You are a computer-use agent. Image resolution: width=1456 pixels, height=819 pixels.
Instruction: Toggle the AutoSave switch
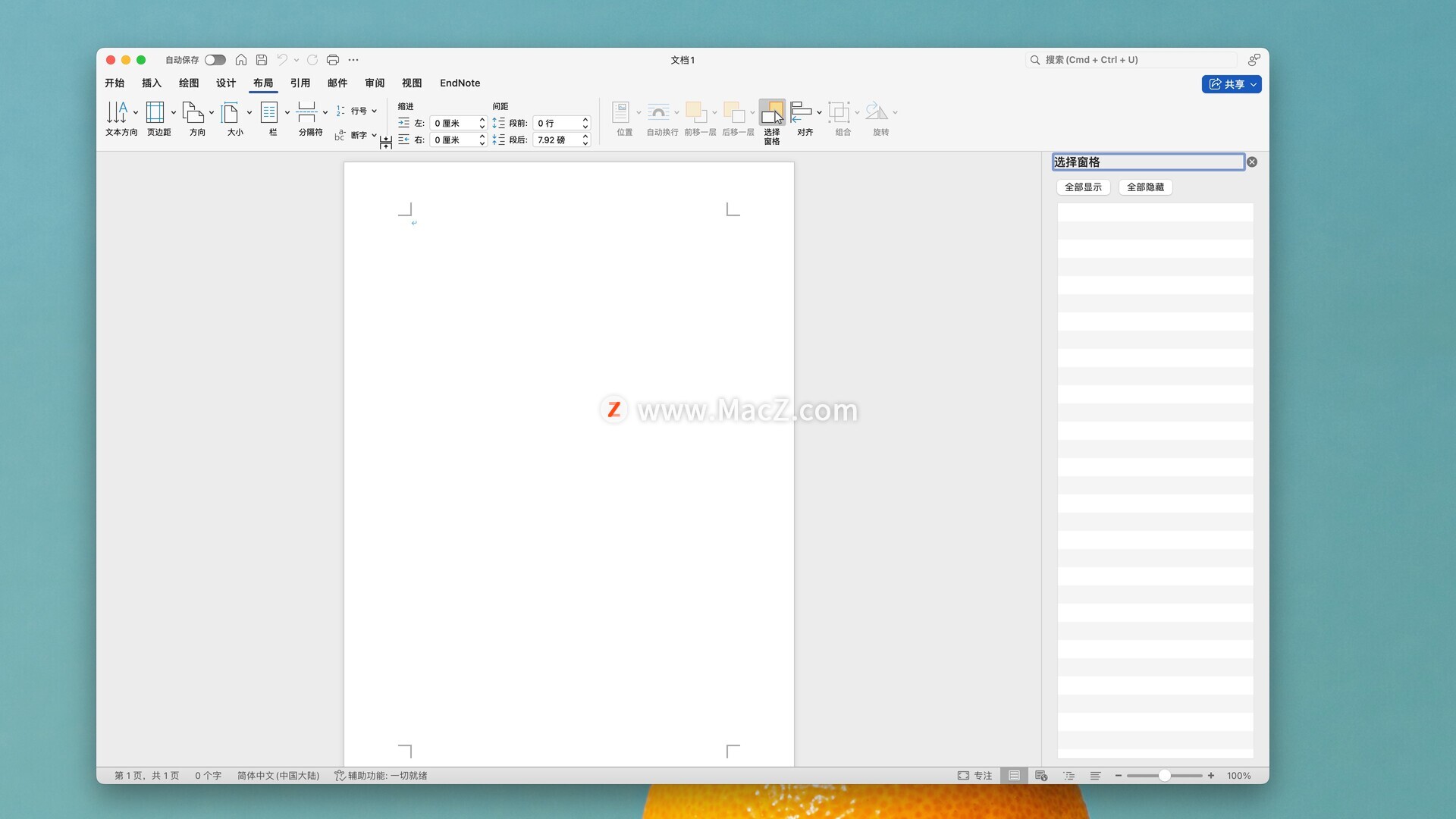(215, 60)
